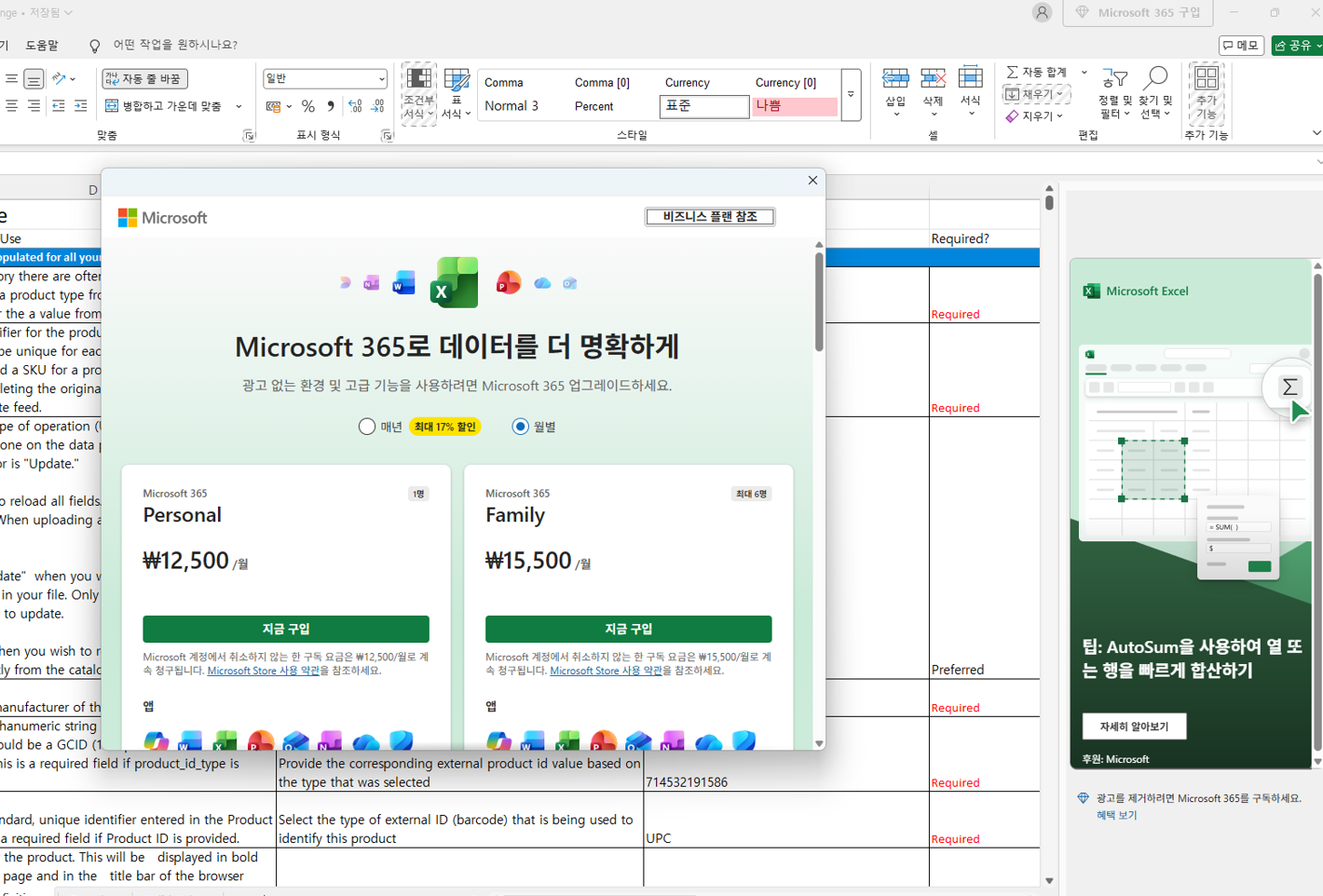Buy now under the Family plan

pos(629,629)
